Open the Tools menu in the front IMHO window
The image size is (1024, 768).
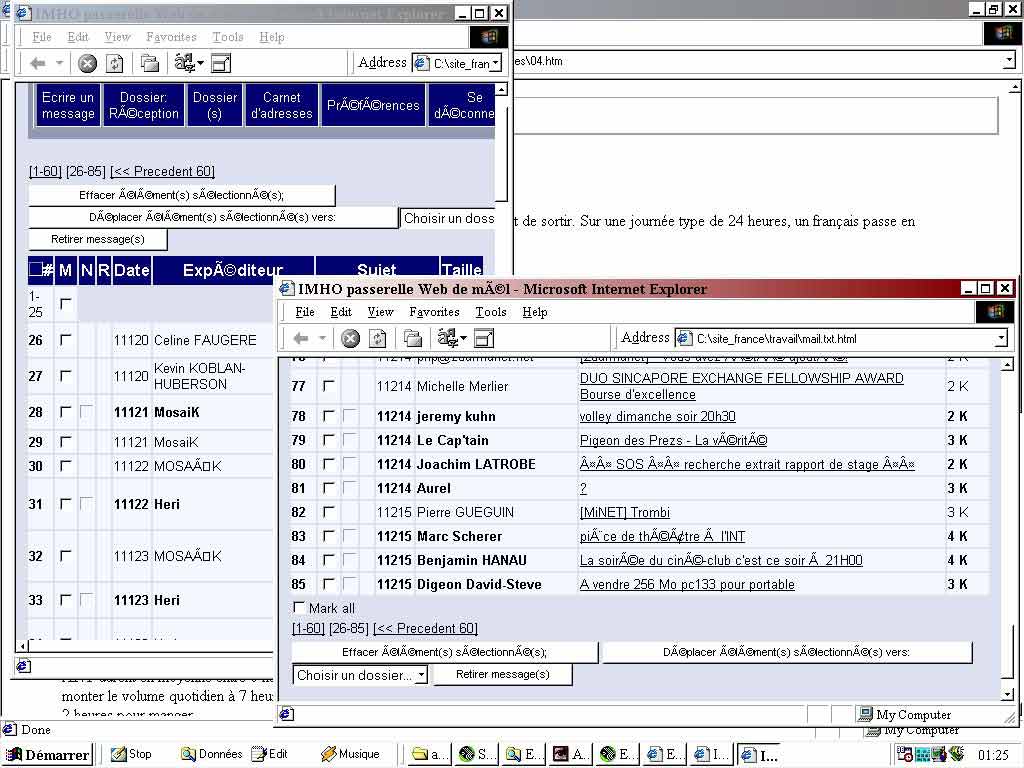point(490,312)
